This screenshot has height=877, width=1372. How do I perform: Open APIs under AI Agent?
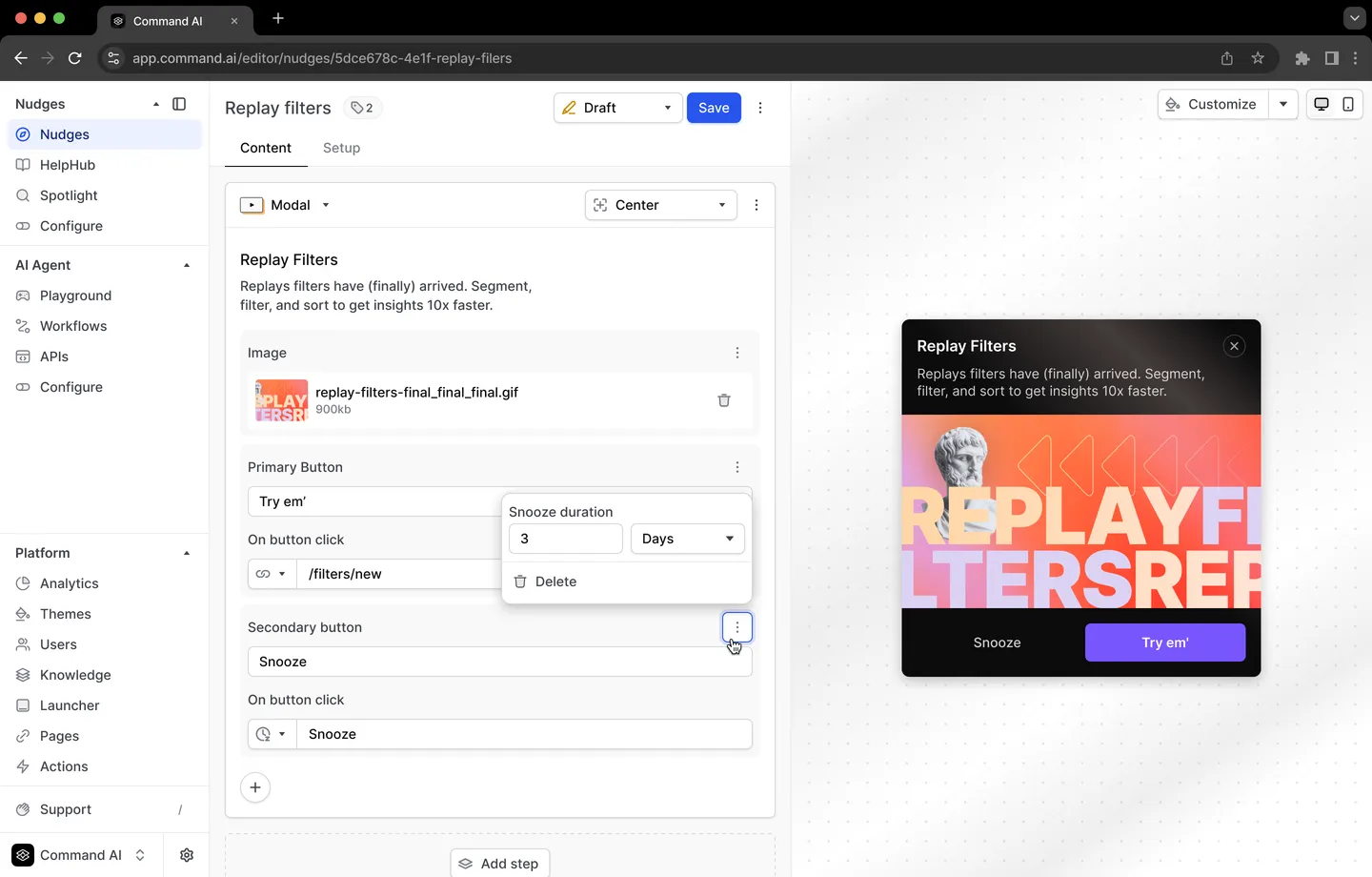point(105,357)
